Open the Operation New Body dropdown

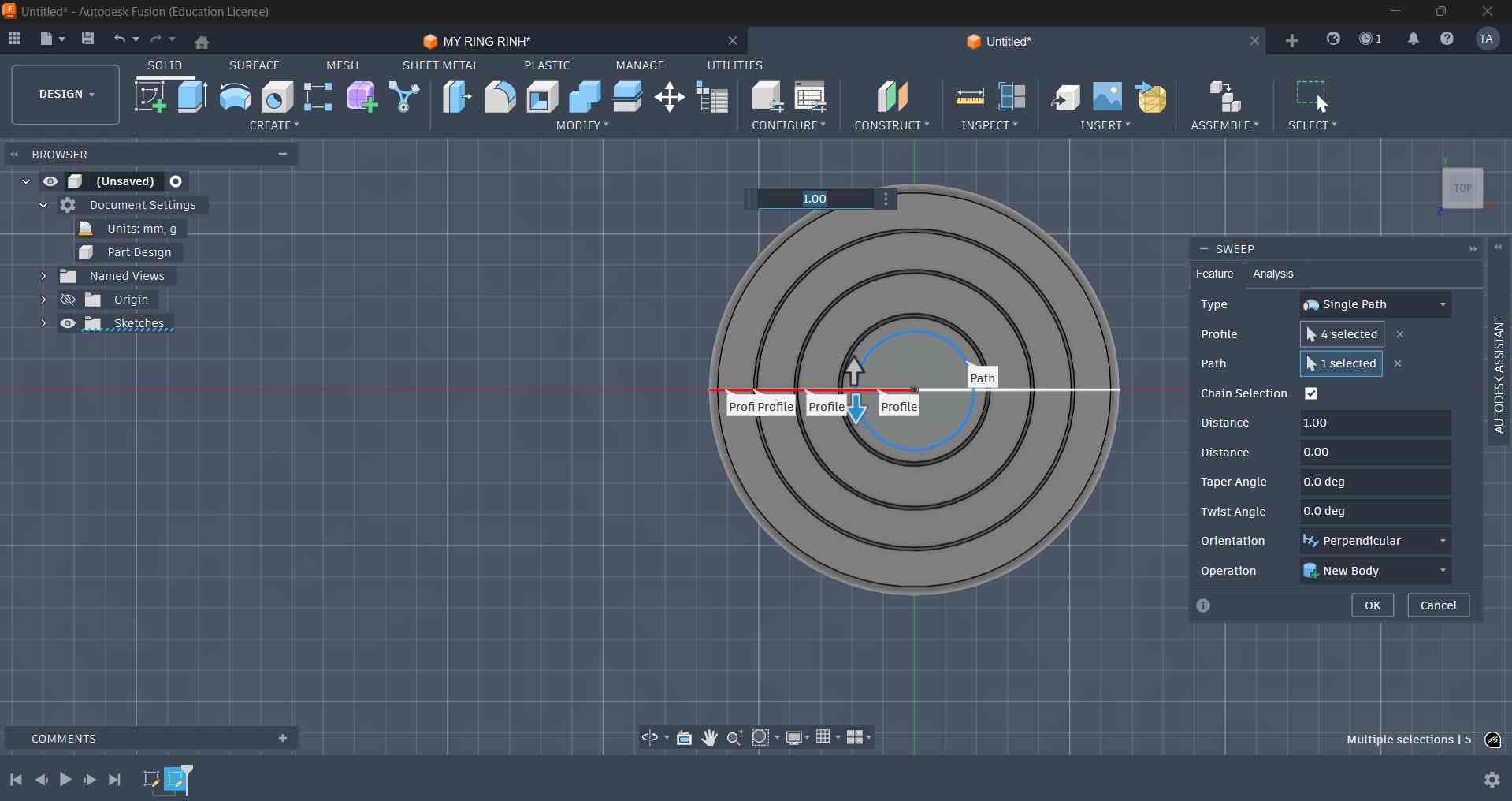point(1375,571)
